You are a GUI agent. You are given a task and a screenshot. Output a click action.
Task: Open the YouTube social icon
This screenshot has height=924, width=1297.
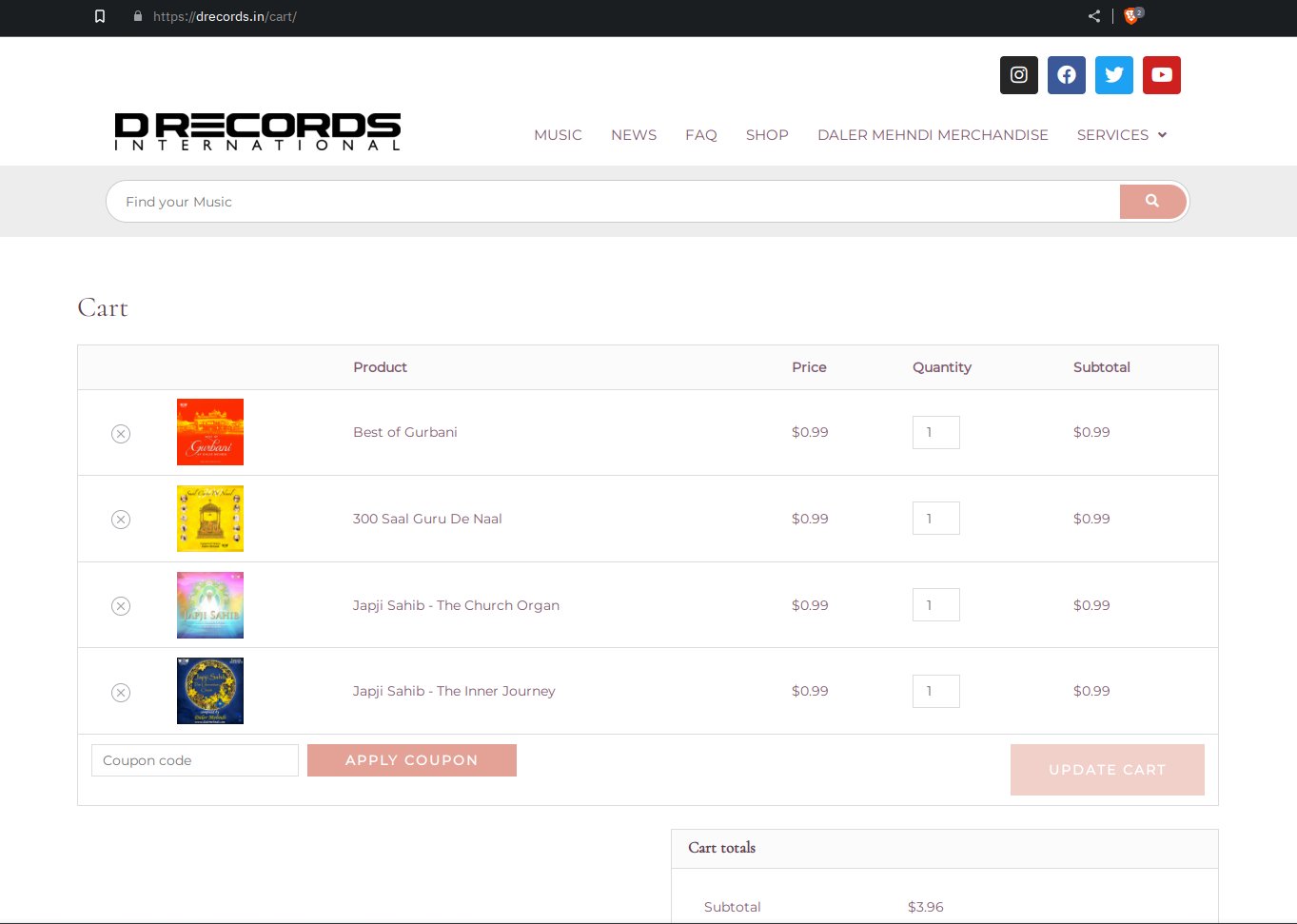(x=1161, y=75)
